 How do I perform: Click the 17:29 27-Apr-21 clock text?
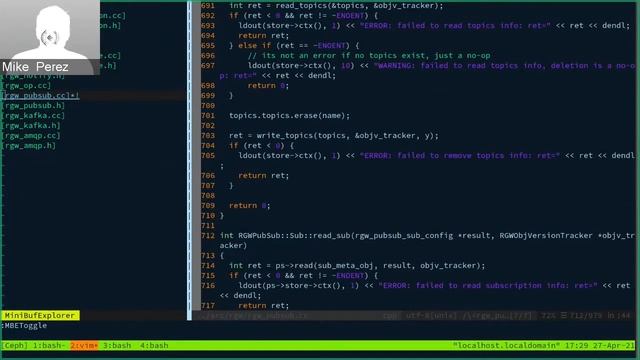(600, 345)
